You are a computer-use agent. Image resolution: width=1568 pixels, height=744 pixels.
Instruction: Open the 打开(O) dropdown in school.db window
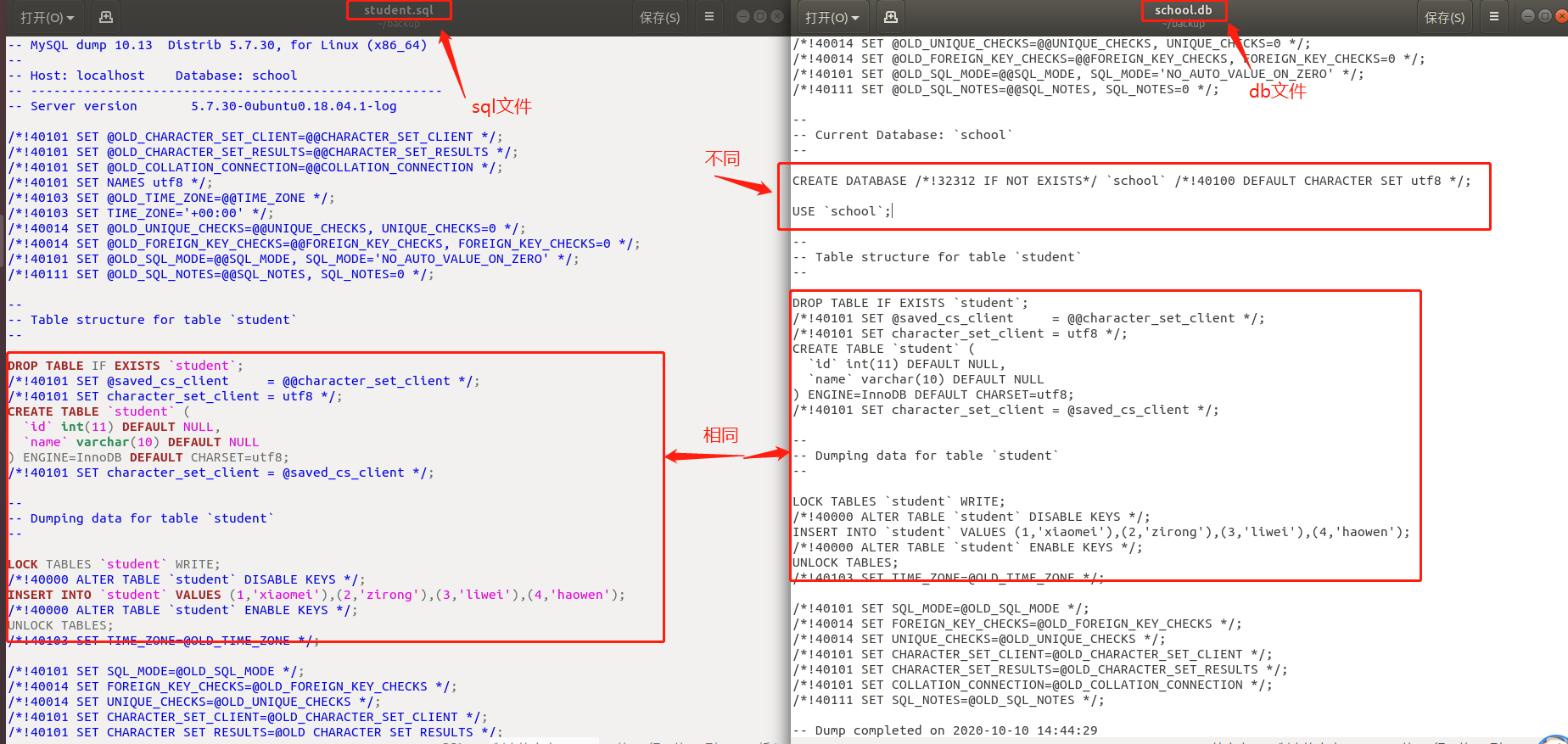tap(832, 17)
